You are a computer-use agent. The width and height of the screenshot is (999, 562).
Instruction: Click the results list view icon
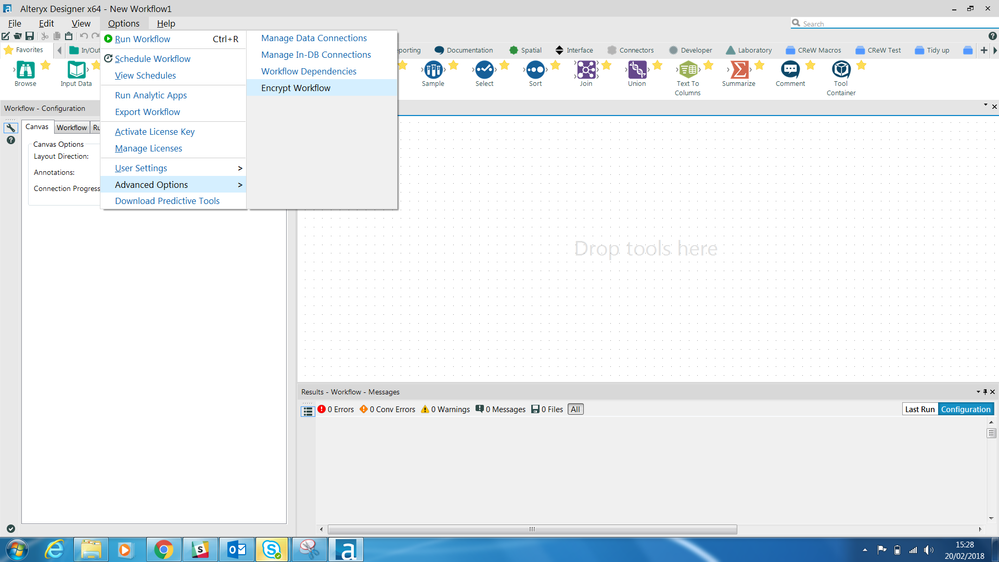click(308, 411)
